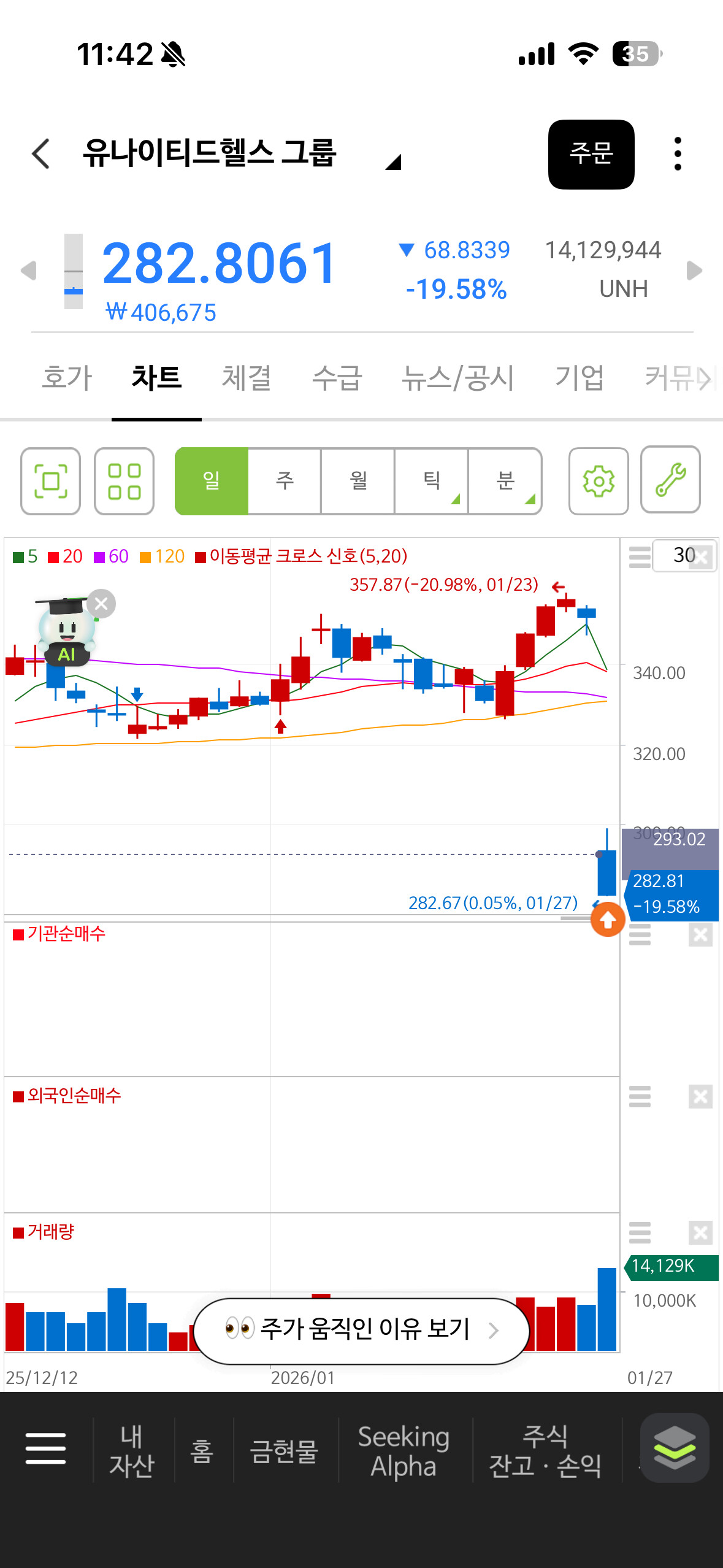
Task: Select the 주 weekly period
Action: click(x=285, y=481)
